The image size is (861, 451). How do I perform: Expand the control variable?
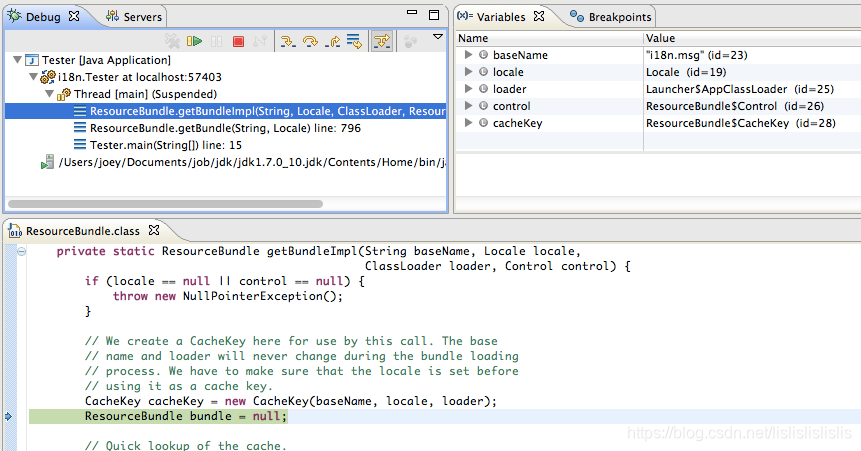click(x=468, y=105)
